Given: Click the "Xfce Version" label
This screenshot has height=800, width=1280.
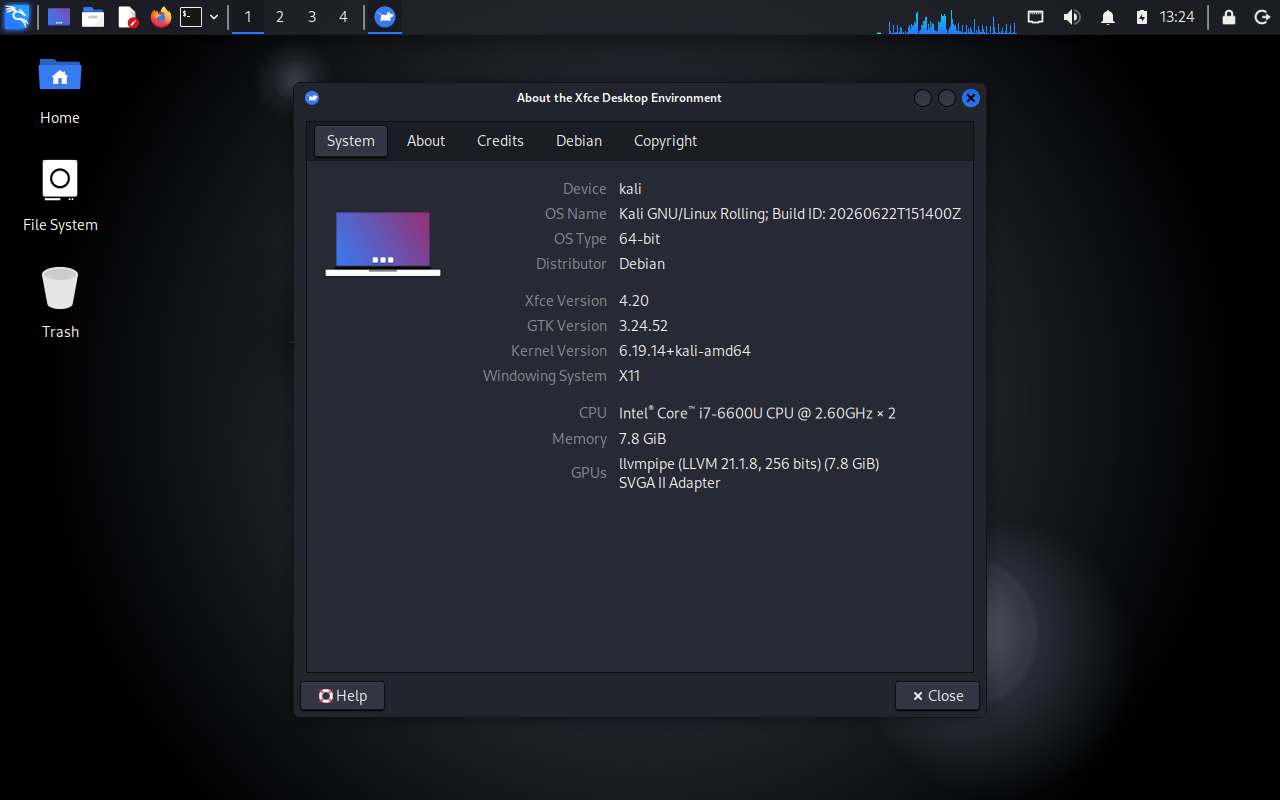Looking at the screenshot, I should click(x=566, y=301).
